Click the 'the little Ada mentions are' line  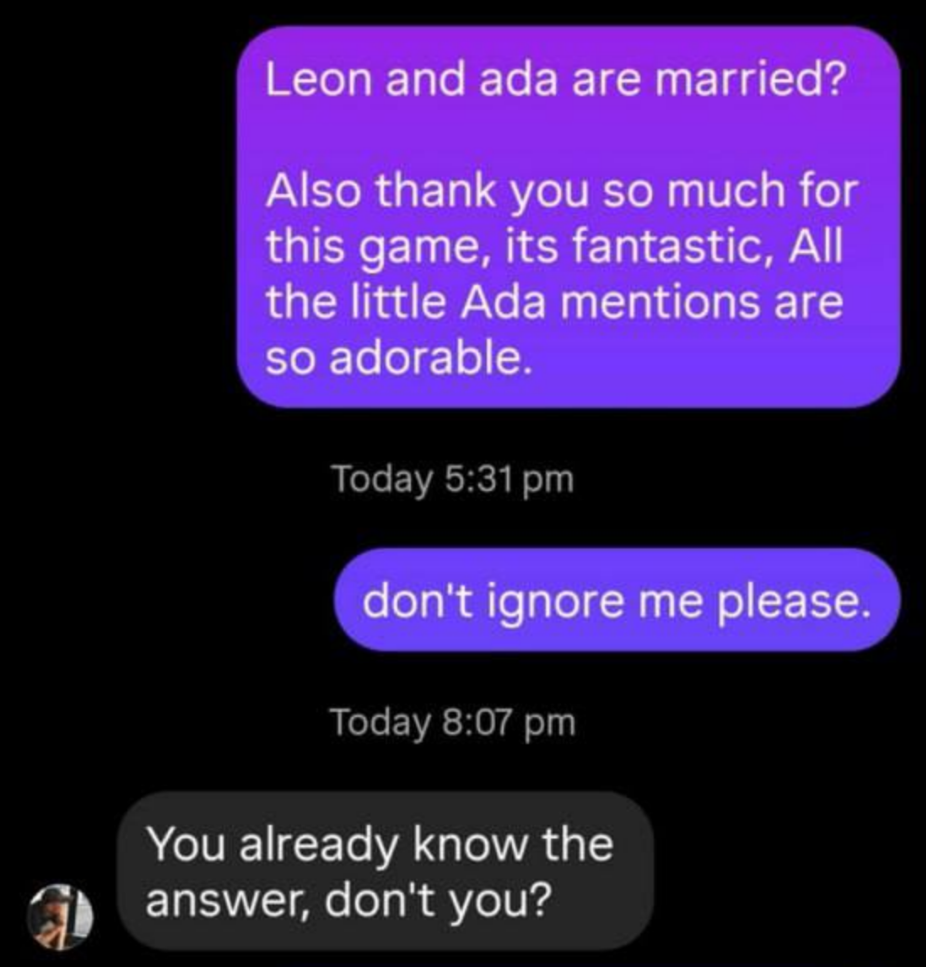coord(554,302)
